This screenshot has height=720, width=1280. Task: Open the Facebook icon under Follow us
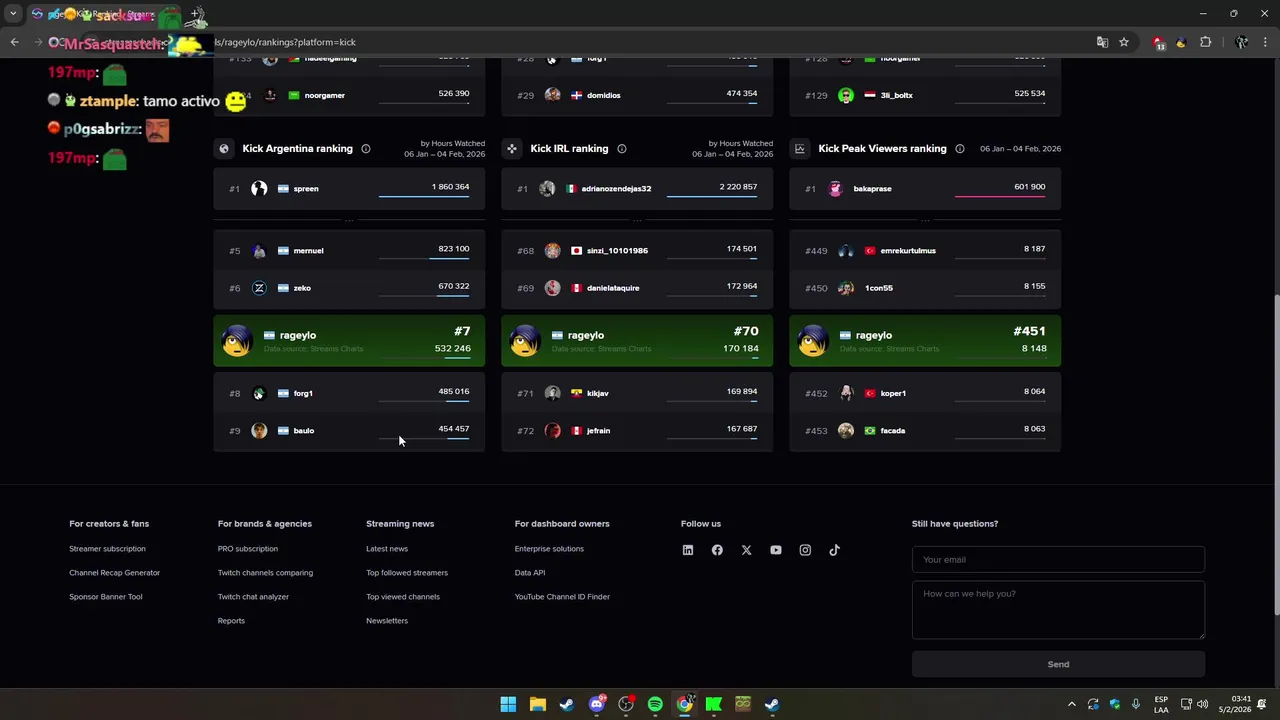(717, 550)
